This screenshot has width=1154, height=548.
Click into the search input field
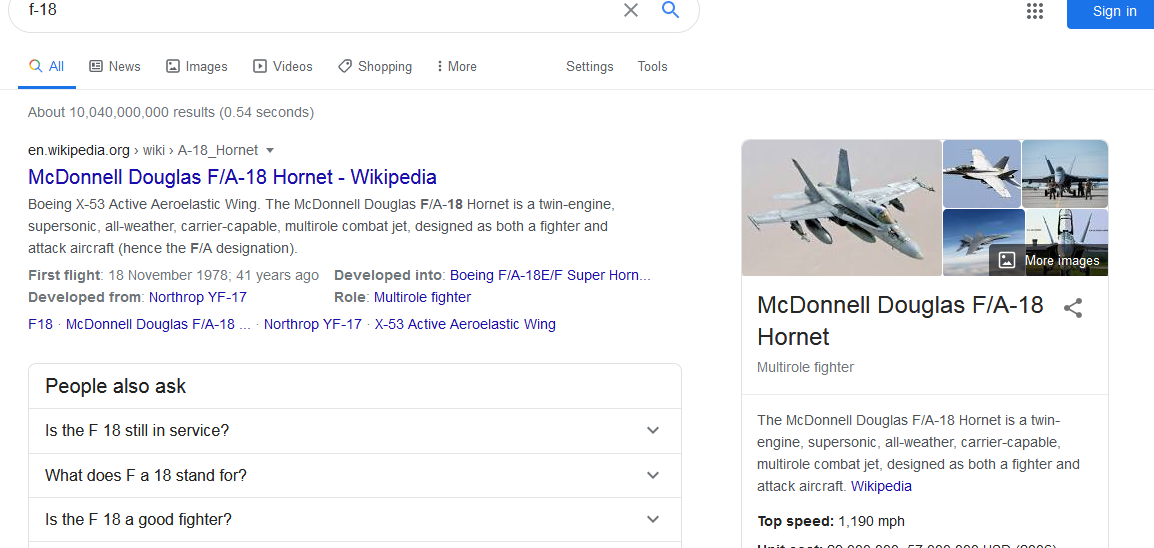coord(320,10)
